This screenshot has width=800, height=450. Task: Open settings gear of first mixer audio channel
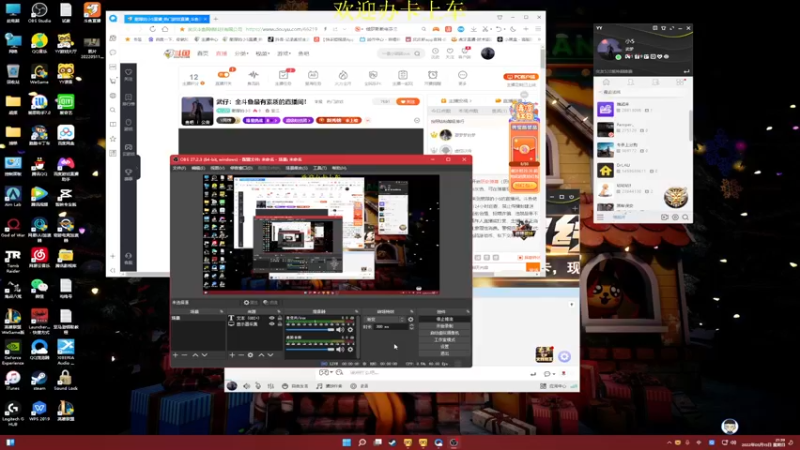tap(351, 330)
